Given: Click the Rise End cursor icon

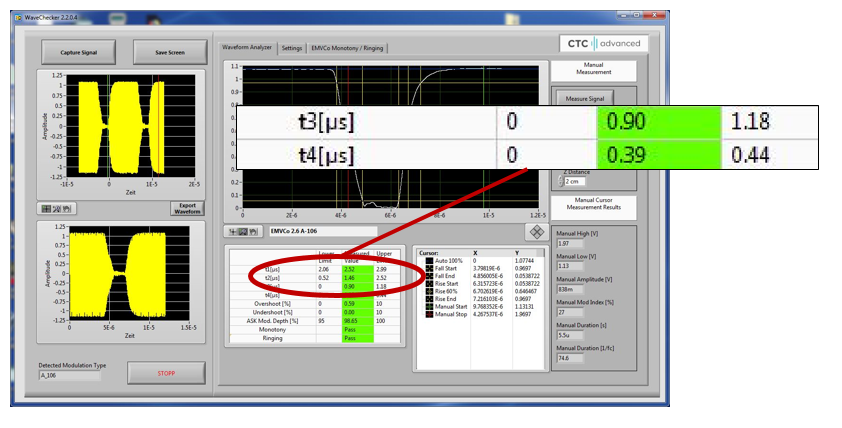Looking at the screenshot, I should tap(429, 299).
